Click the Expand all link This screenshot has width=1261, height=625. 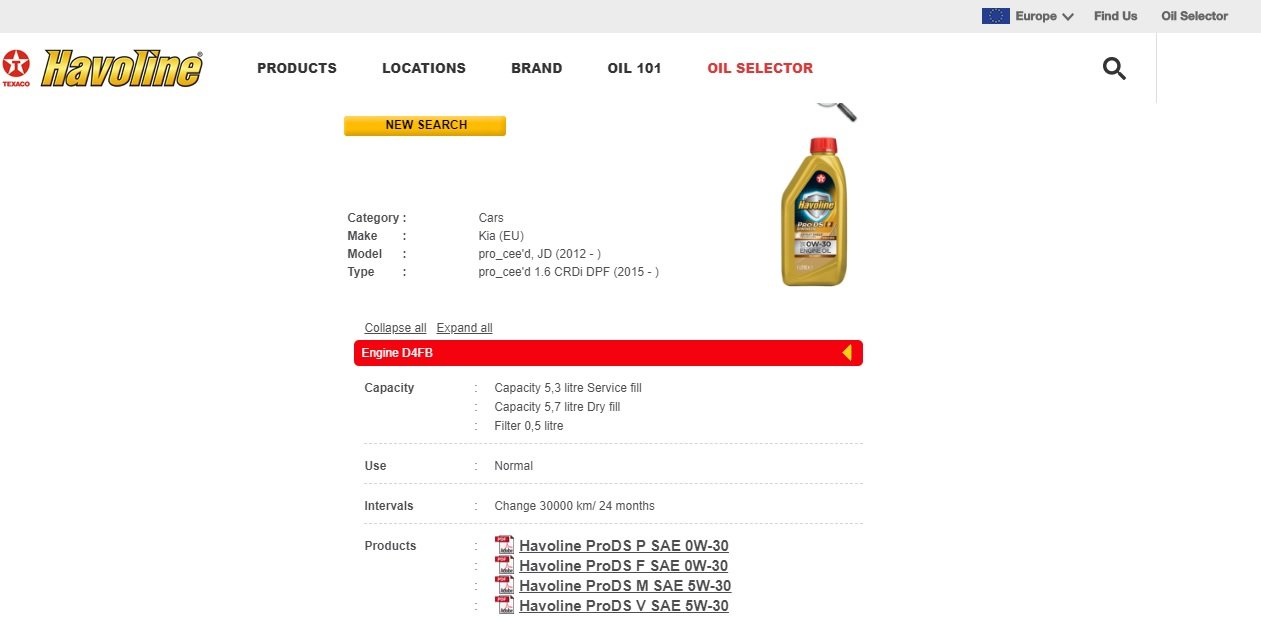[464, 328]
